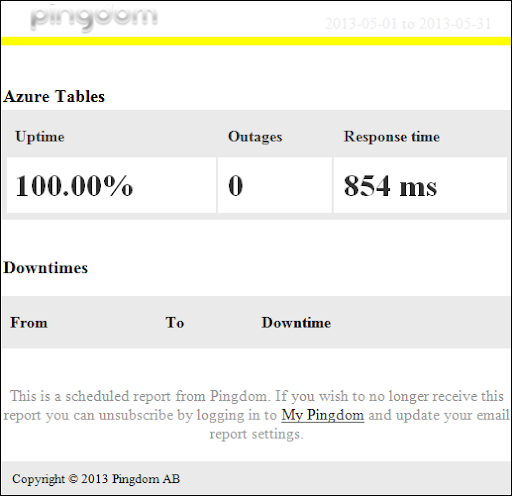512x496 pixels.
Task: Click the scheduled report notice paragraph
Action: pyautogui.click(x=256, y=415)
